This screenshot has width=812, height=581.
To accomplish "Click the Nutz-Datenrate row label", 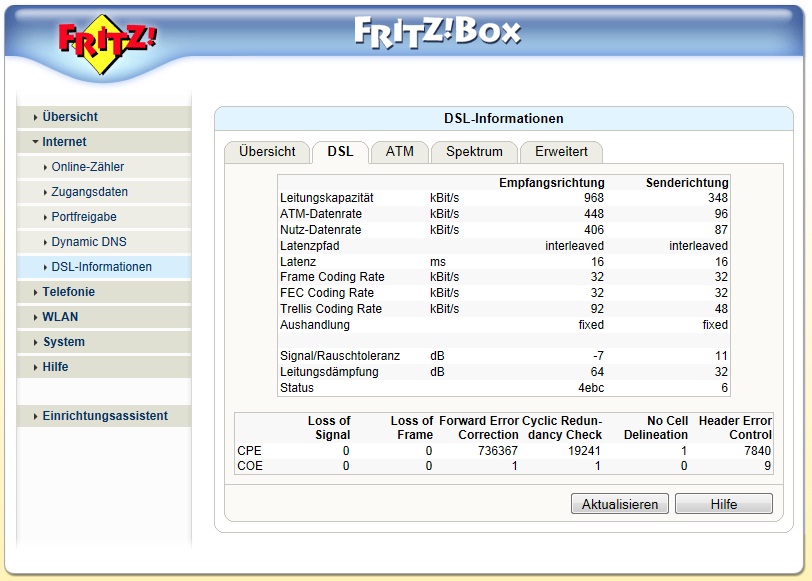I will (321, 230).
